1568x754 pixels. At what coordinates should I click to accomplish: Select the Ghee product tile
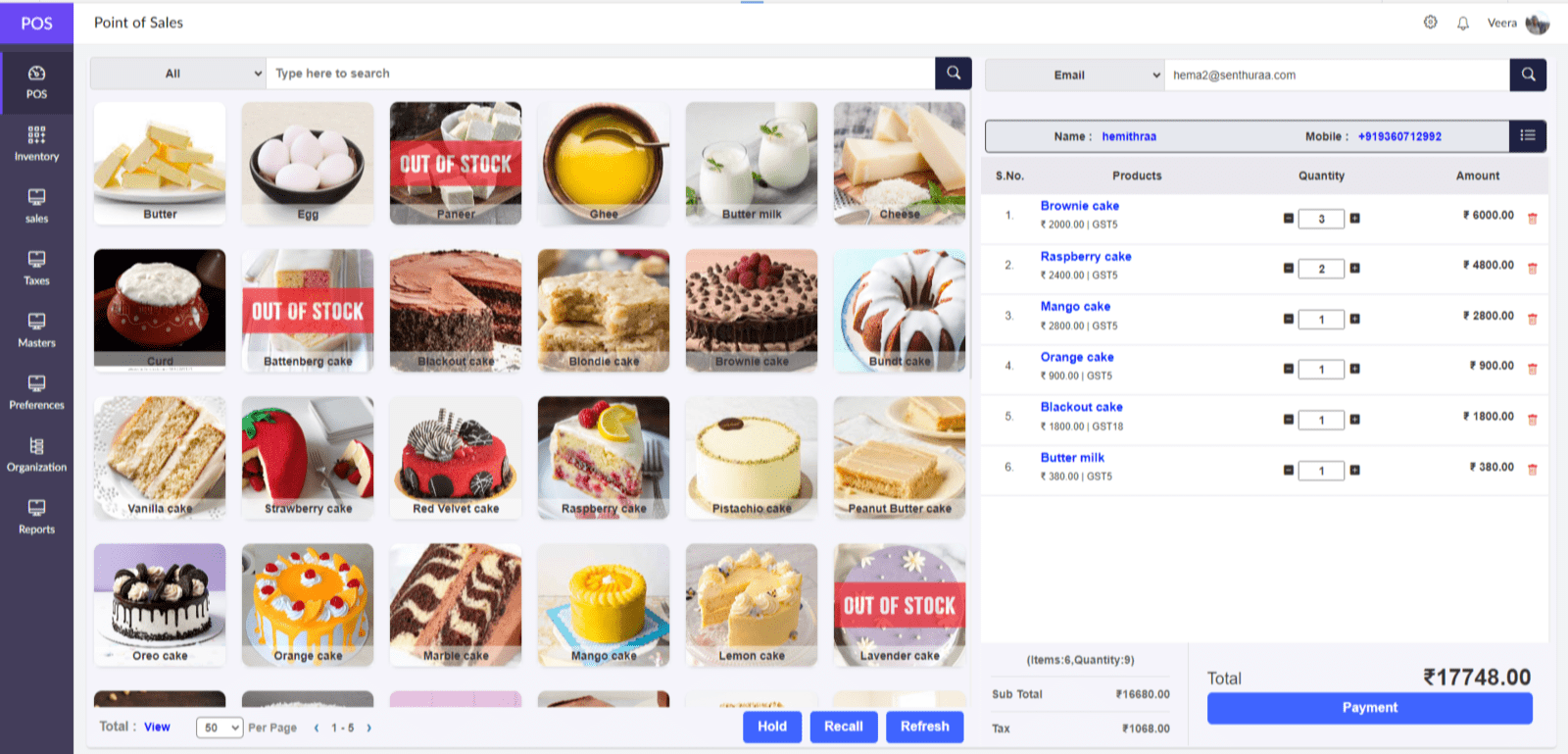pyautogui.click(x=604, y=164)
